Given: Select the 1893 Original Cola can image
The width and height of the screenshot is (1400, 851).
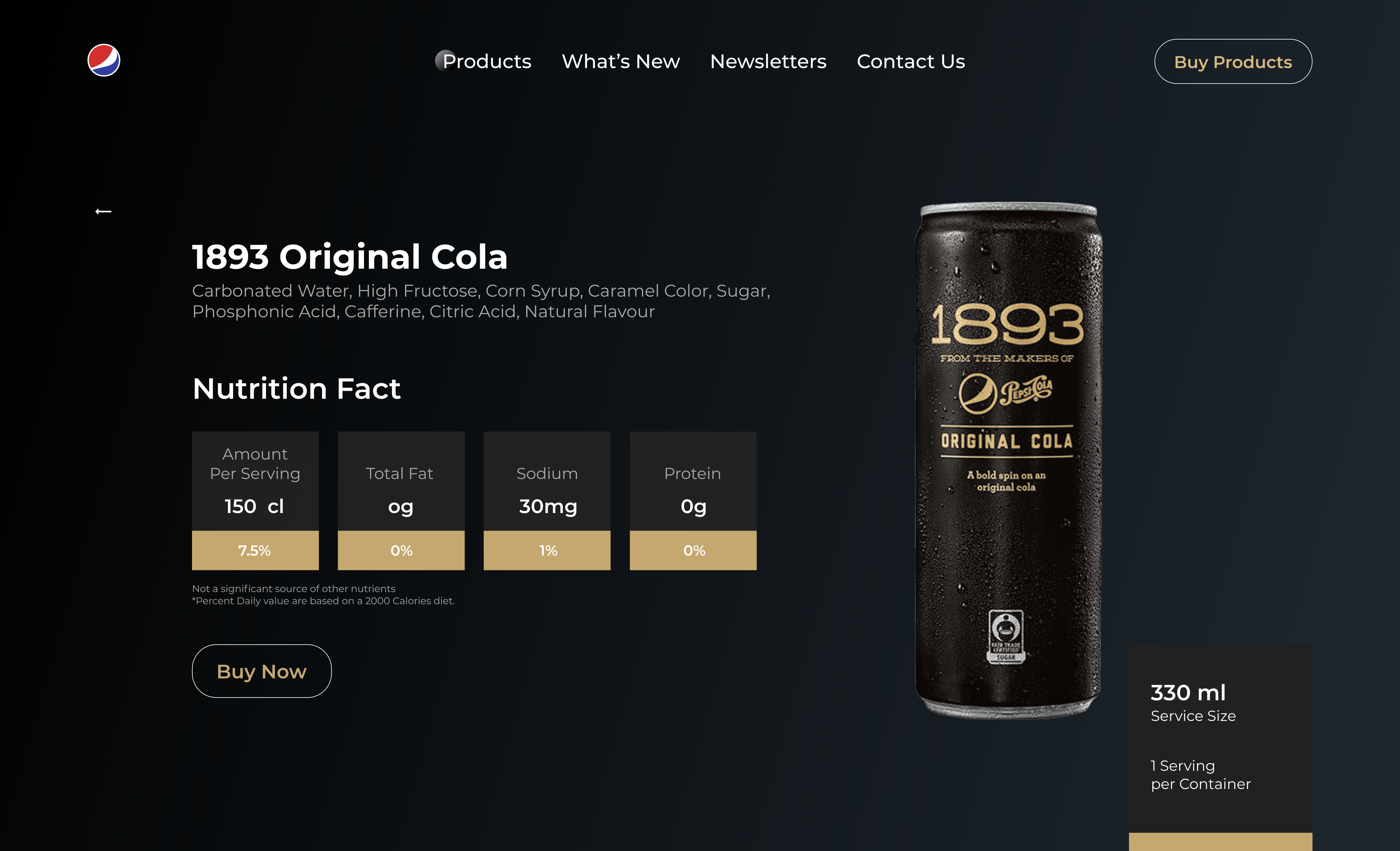Looking at the screenshot, I should point(1008,460).
